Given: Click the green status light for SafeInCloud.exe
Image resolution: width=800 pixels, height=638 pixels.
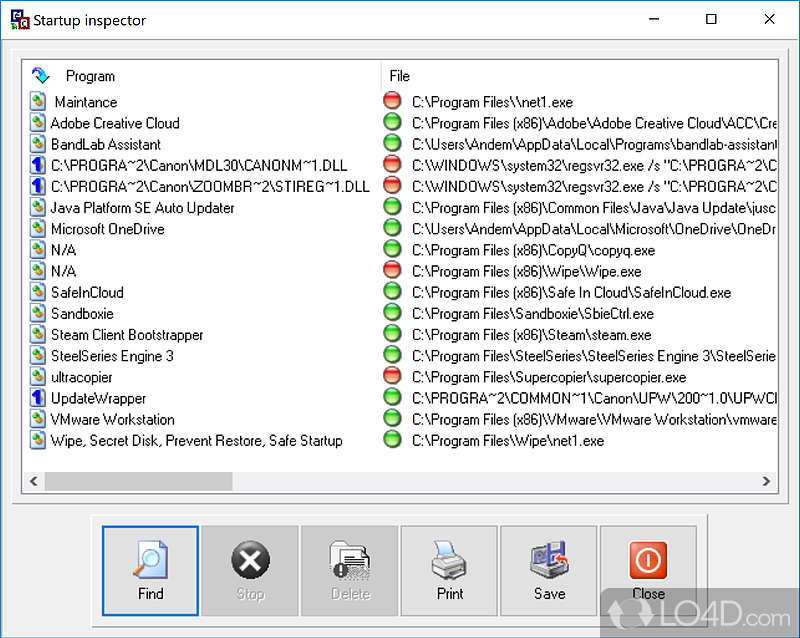Looking at the screenshot, I should (x=392, y=291).
